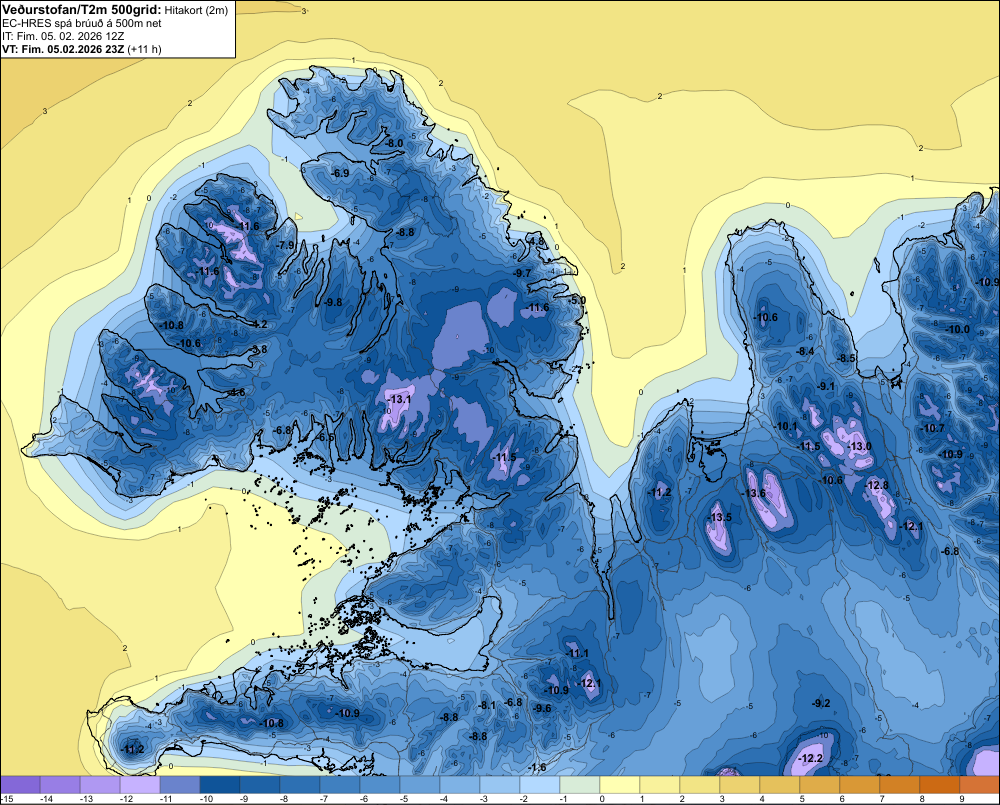Click the legend swatch between -15 and -14
Viewport: 1000px width, 805px height.
pyautogui.click(x=20, y=784)
